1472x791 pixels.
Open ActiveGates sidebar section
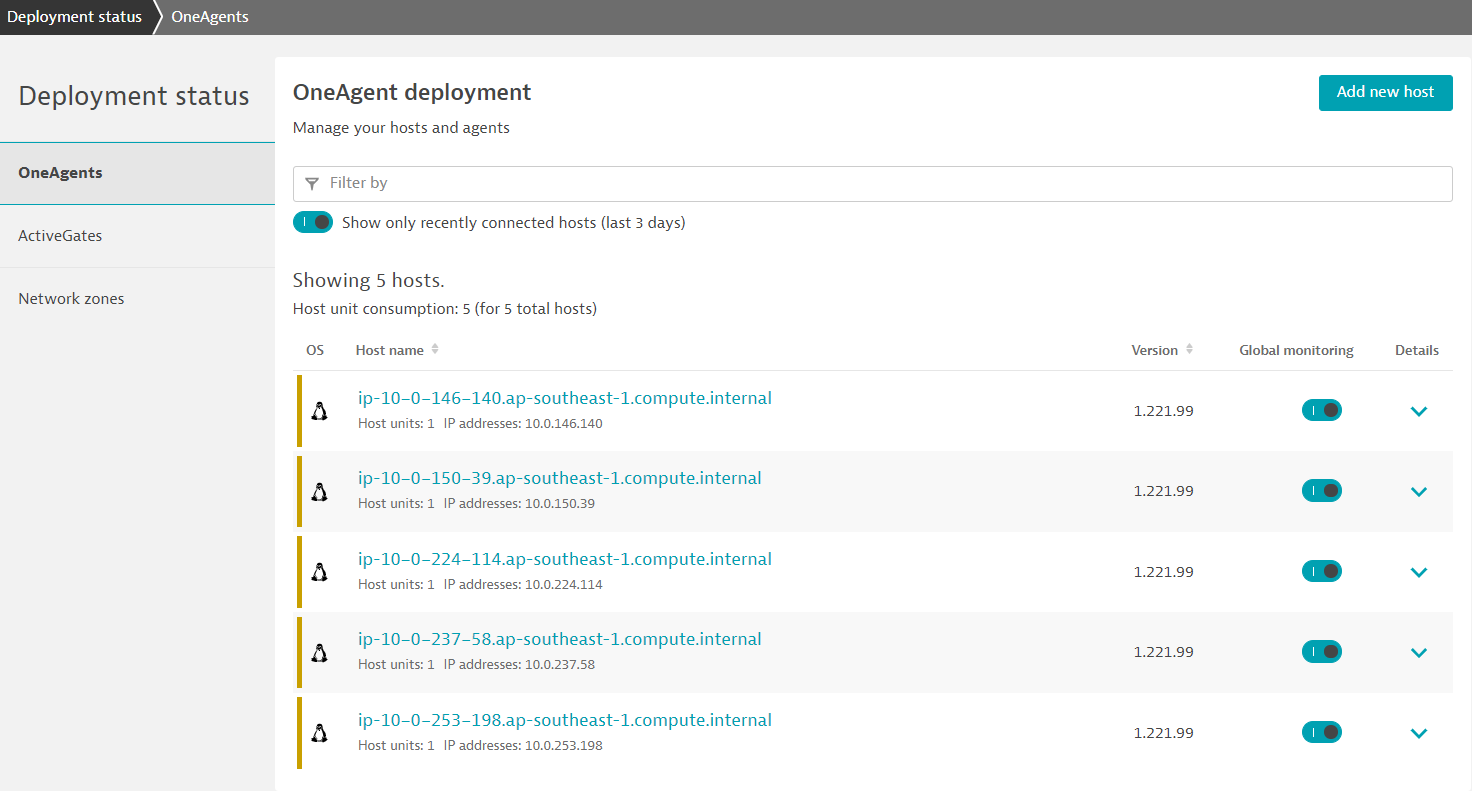pos(137,236)
